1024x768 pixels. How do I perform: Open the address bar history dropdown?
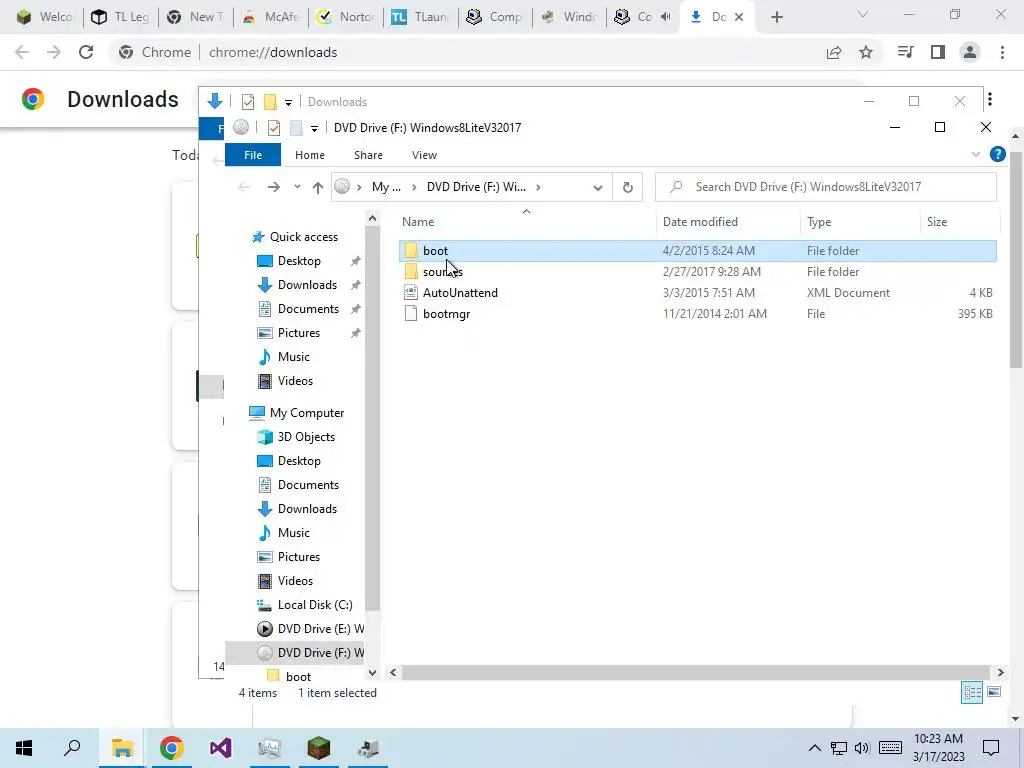(x=598, y=187)
